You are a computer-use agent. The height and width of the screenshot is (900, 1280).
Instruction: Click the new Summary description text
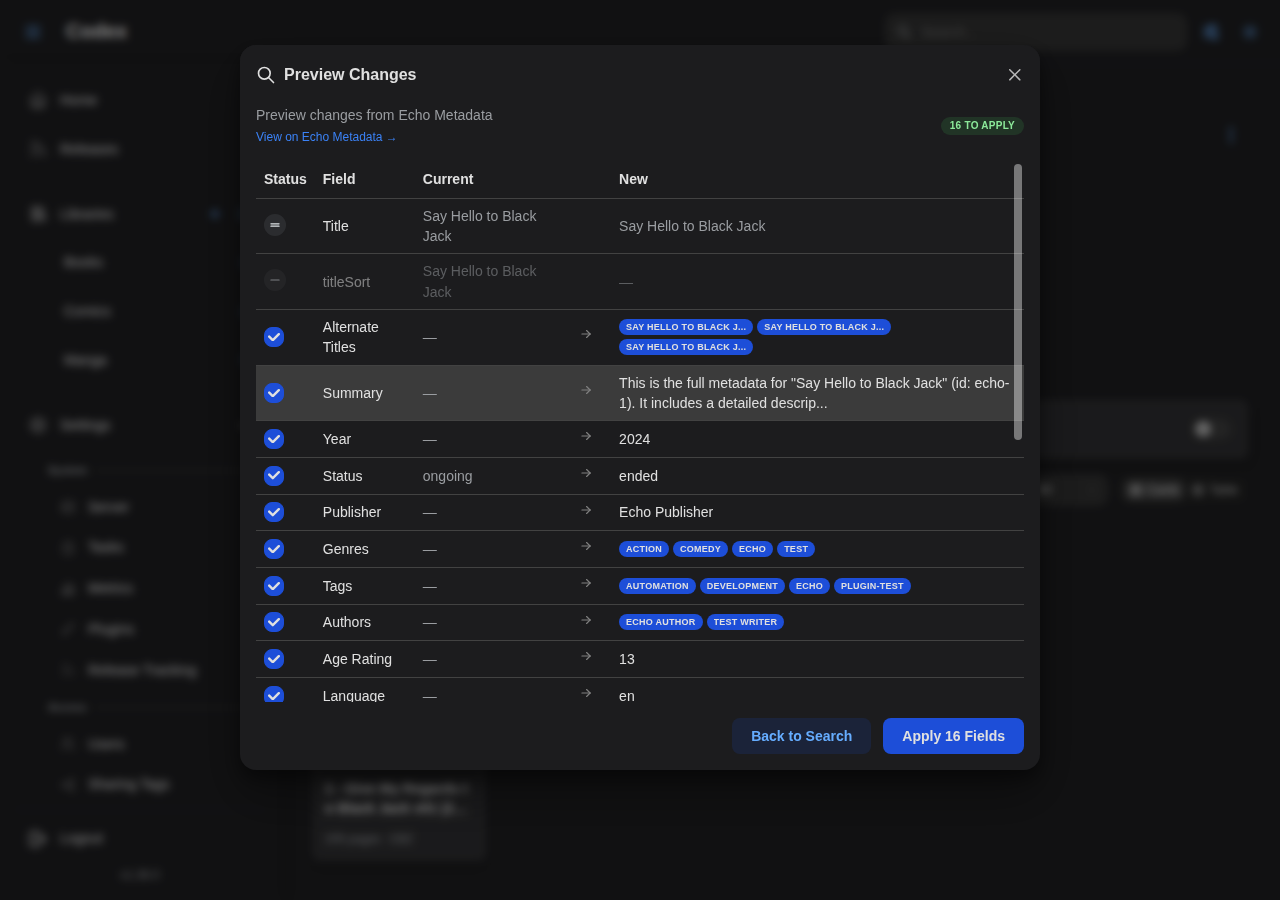click(814, 393)
